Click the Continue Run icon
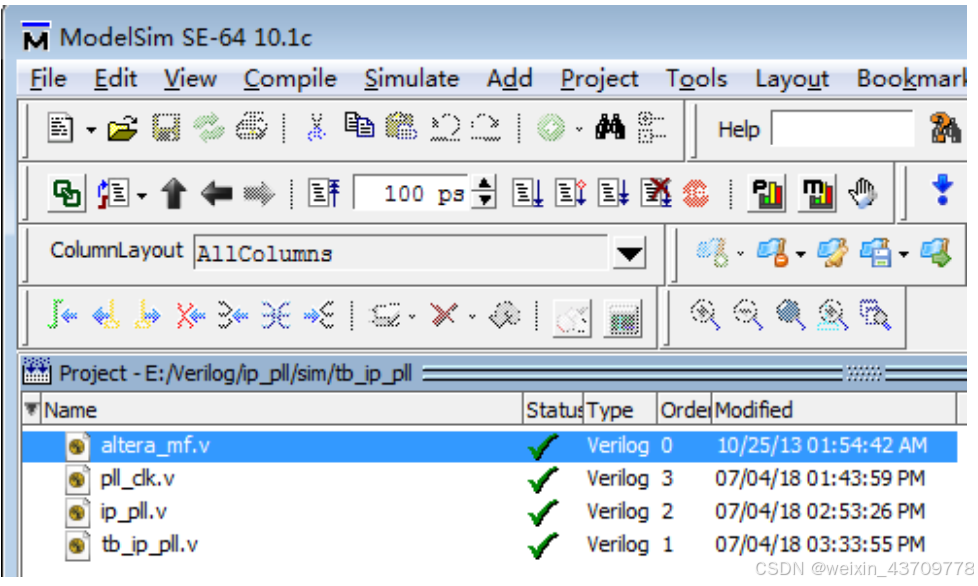The image size is (978, 586). click(x=571, y=194)
